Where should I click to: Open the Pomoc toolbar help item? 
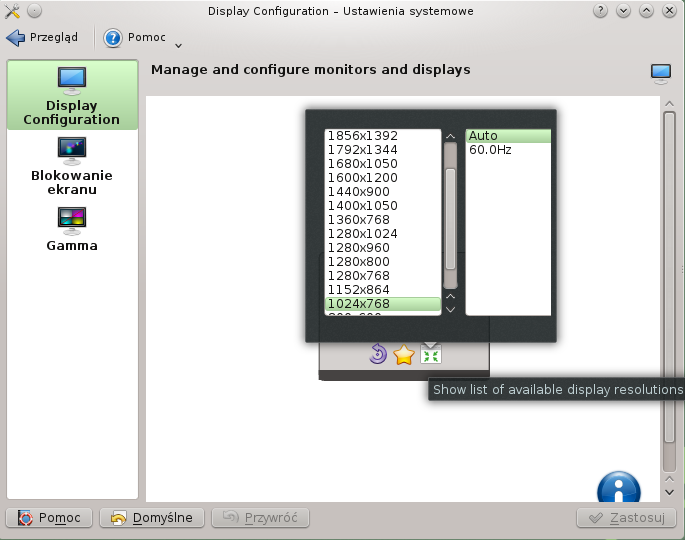click(135, 38)
